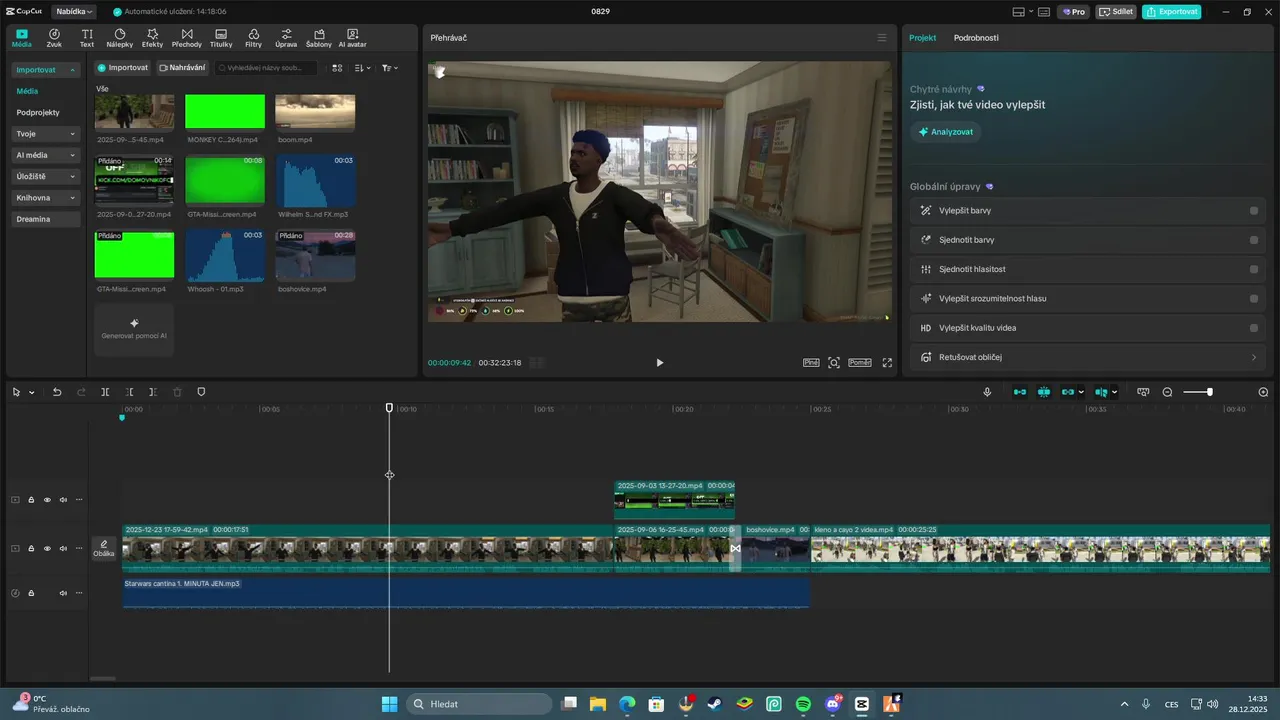This screenshot has width=1280, height=720.
Task: Toggle the main track magnet option
Action: pos(1020,392)
